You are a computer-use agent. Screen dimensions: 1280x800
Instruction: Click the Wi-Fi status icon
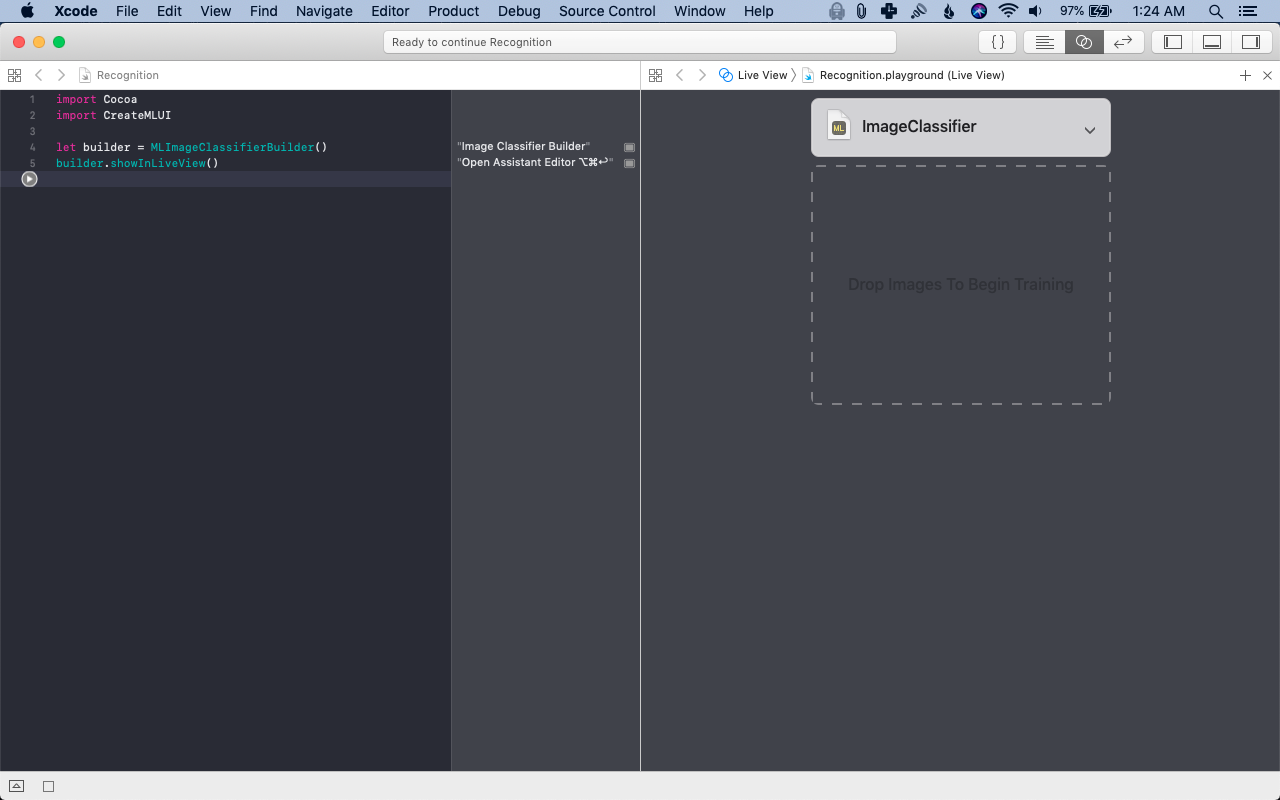point(1008,11)
